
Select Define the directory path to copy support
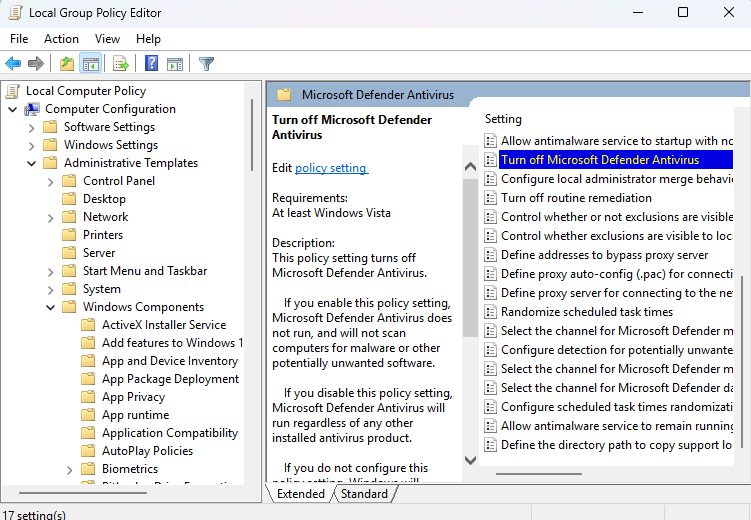click(617, 445)
